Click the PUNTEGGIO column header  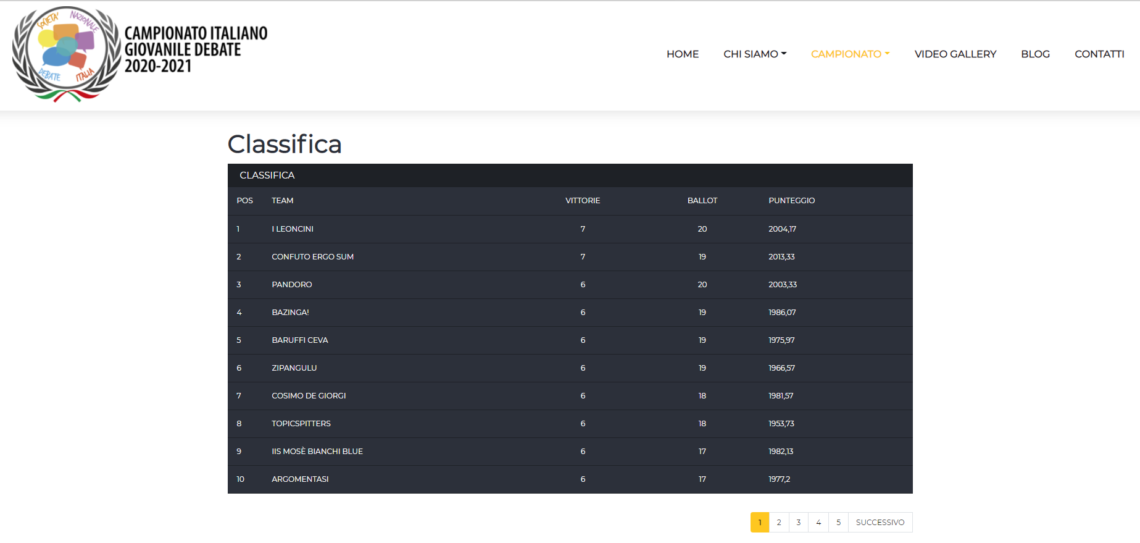coord(792,201)
